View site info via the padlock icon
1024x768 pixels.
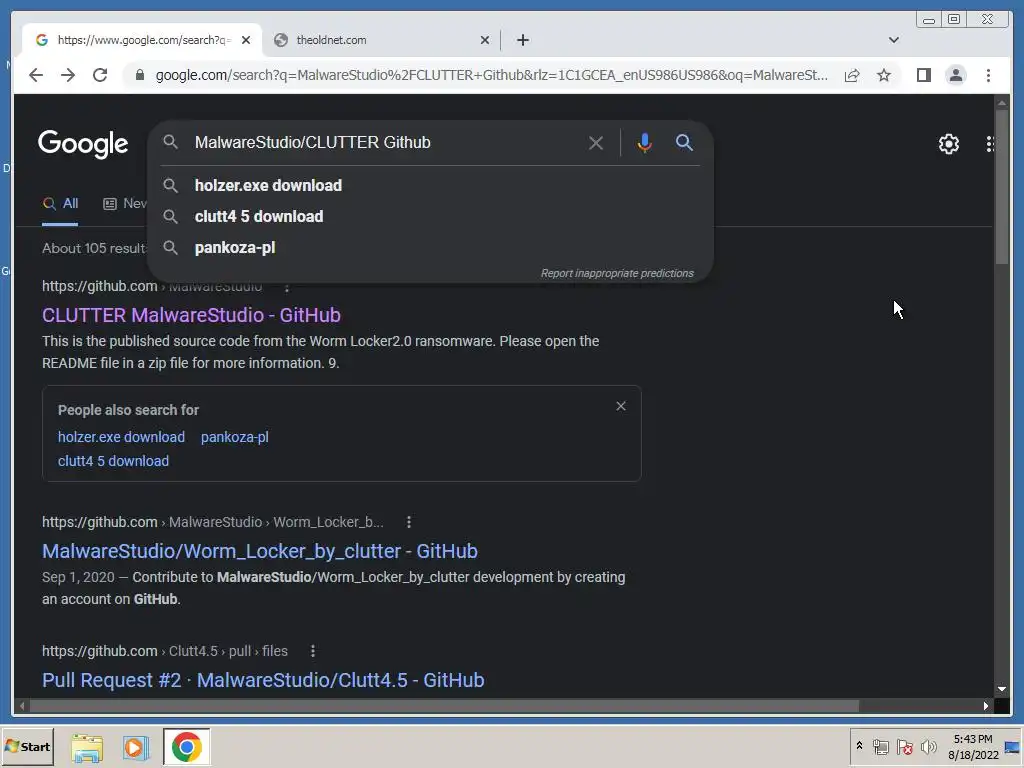click(x=139, y=75)
